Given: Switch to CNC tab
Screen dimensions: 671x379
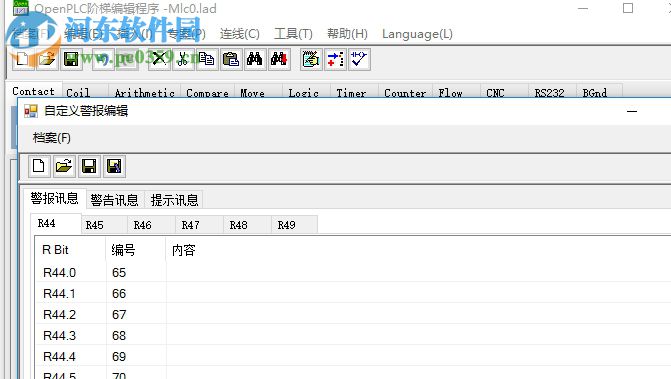Looking at the screenshot, I should pyautogui.click(x=504, y=92).
